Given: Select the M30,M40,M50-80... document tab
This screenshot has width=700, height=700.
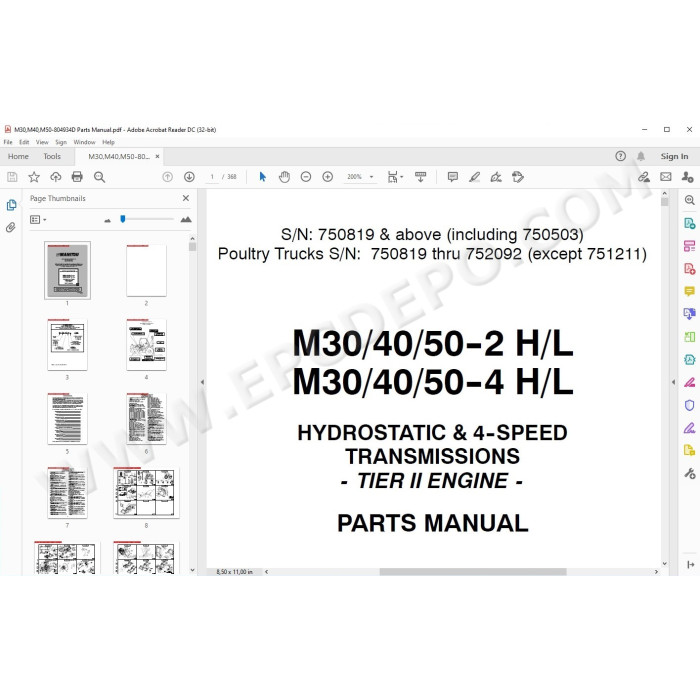Looking at the screenshot, I should [x=119, y=157].
